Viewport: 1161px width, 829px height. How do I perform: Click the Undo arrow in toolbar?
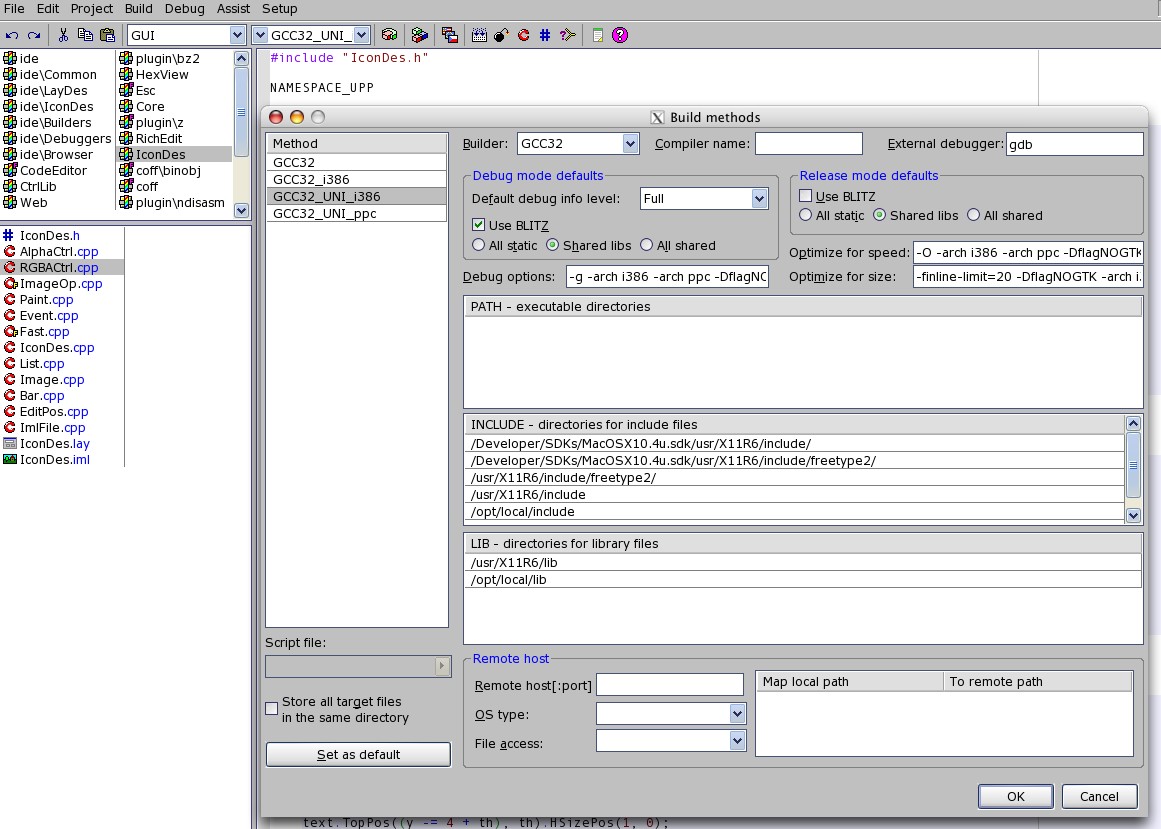coord(12,35)
